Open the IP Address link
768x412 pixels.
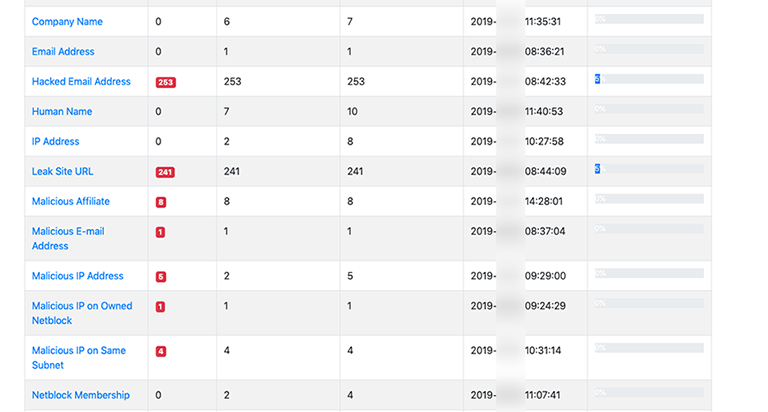tap(56, 142)
